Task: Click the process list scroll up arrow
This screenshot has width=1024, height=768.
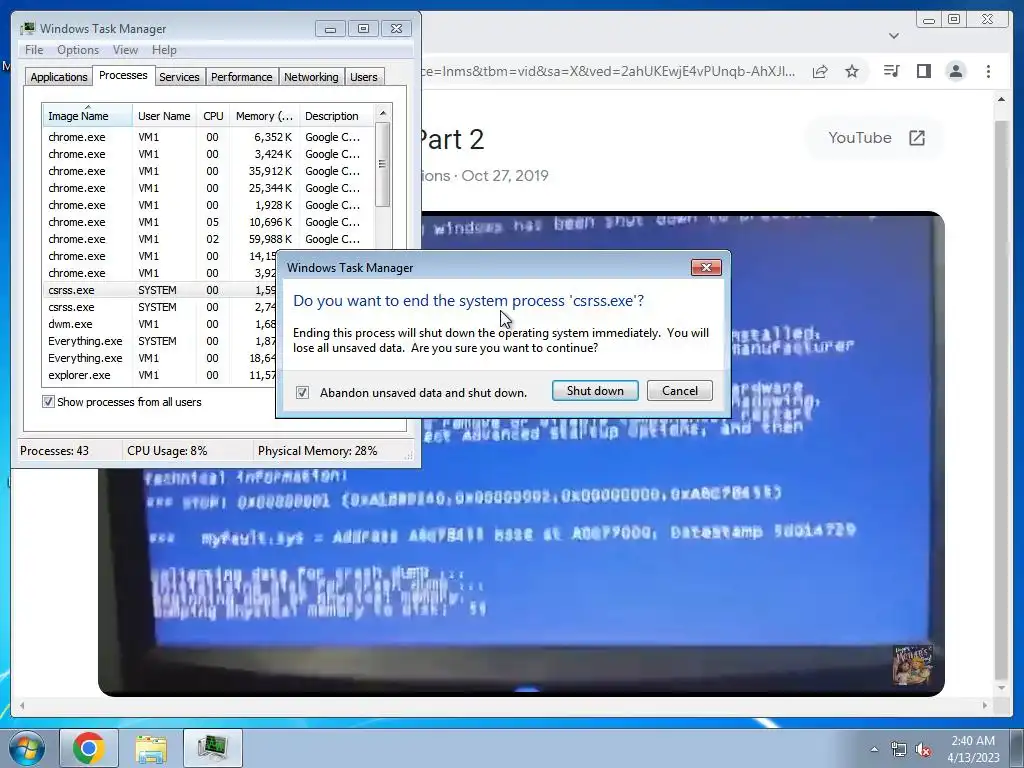Action: click(383, 113)
